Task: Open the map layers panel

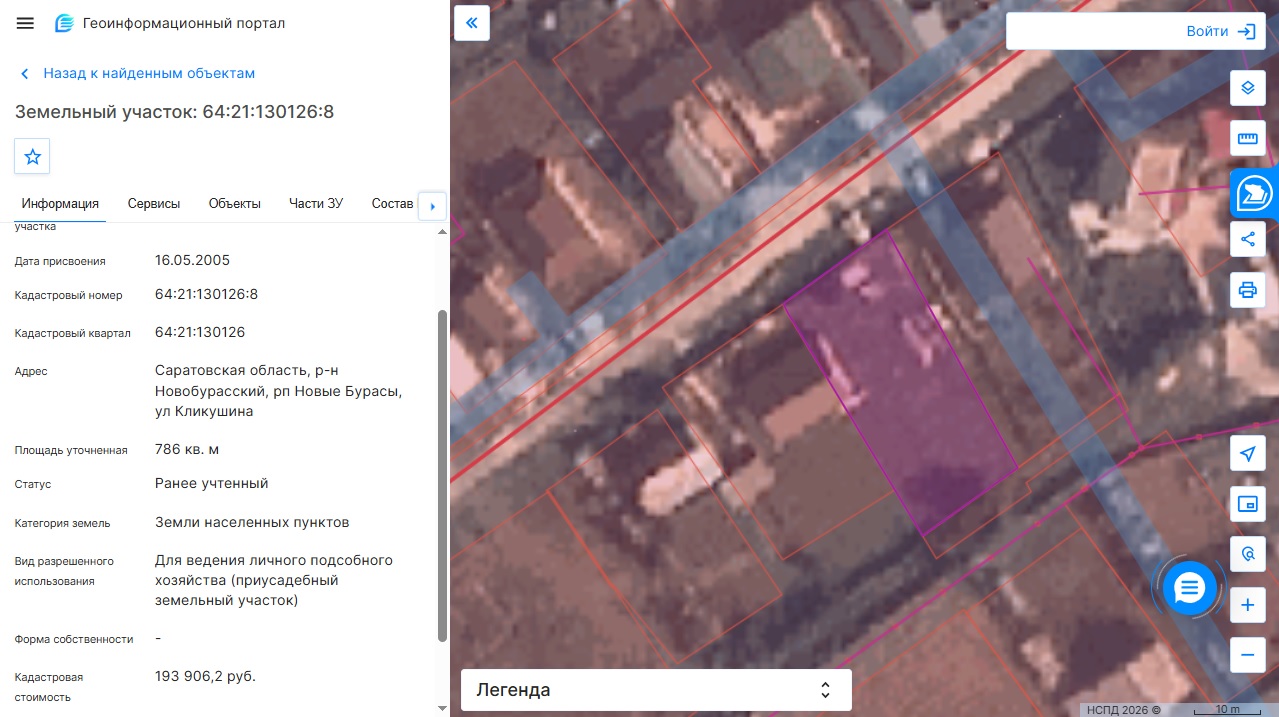Action: 1247,87
